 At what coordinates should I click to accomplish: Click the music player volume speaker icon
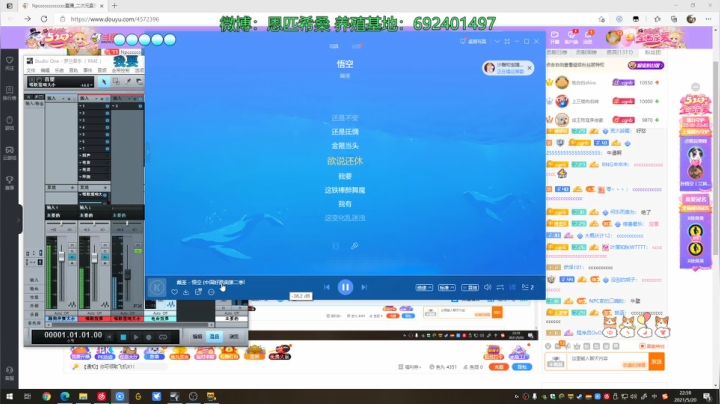pyautogui.click(x=488, y=287)
